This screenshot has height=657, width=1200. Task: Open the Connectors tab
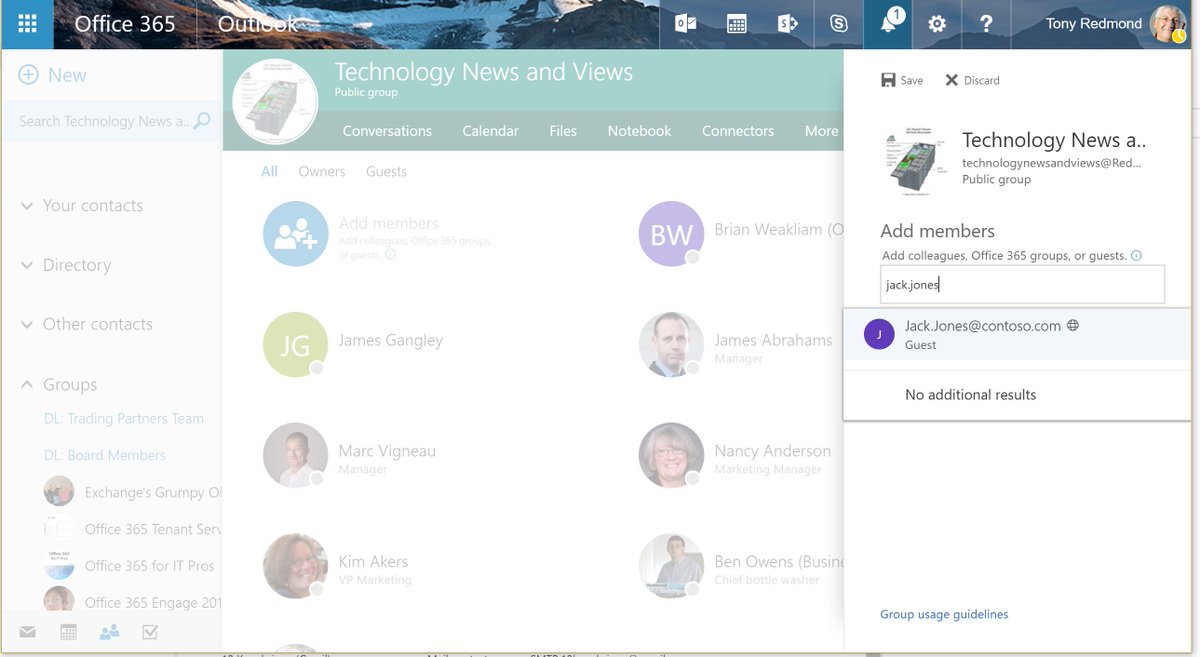pos(738,131)
